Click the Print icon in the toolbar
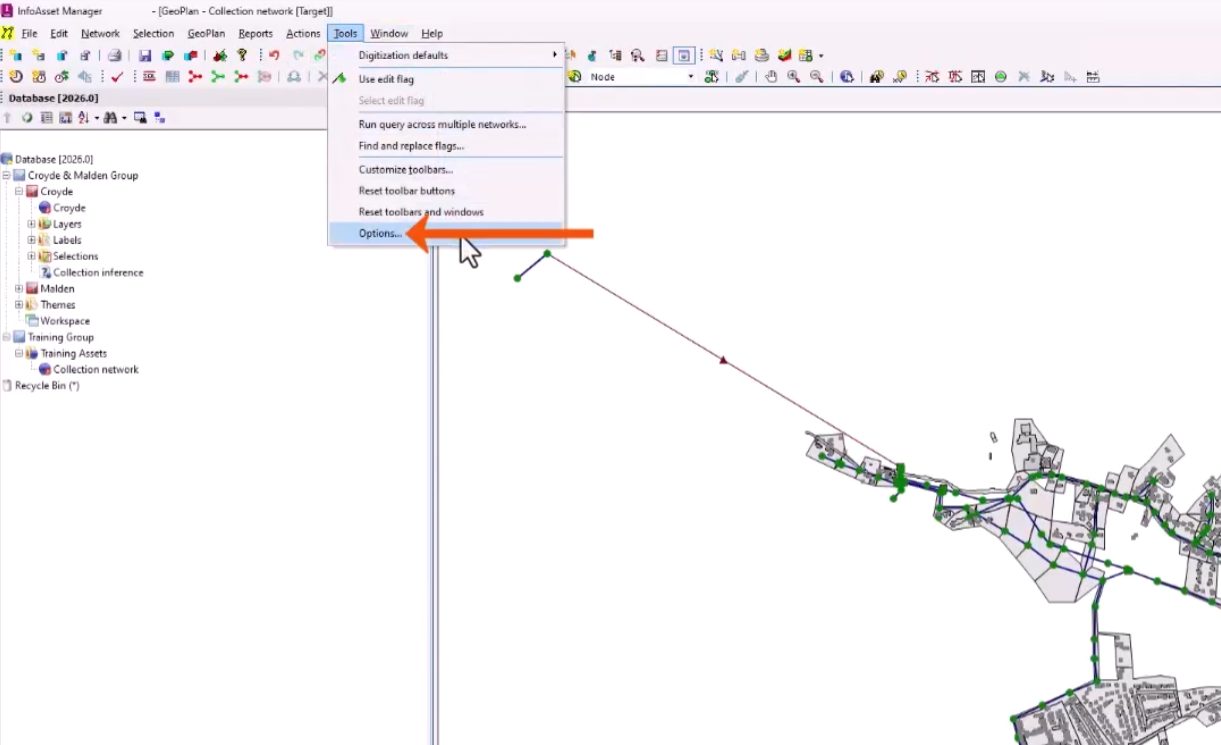1221x745 pixels. [x=115, y=56]
